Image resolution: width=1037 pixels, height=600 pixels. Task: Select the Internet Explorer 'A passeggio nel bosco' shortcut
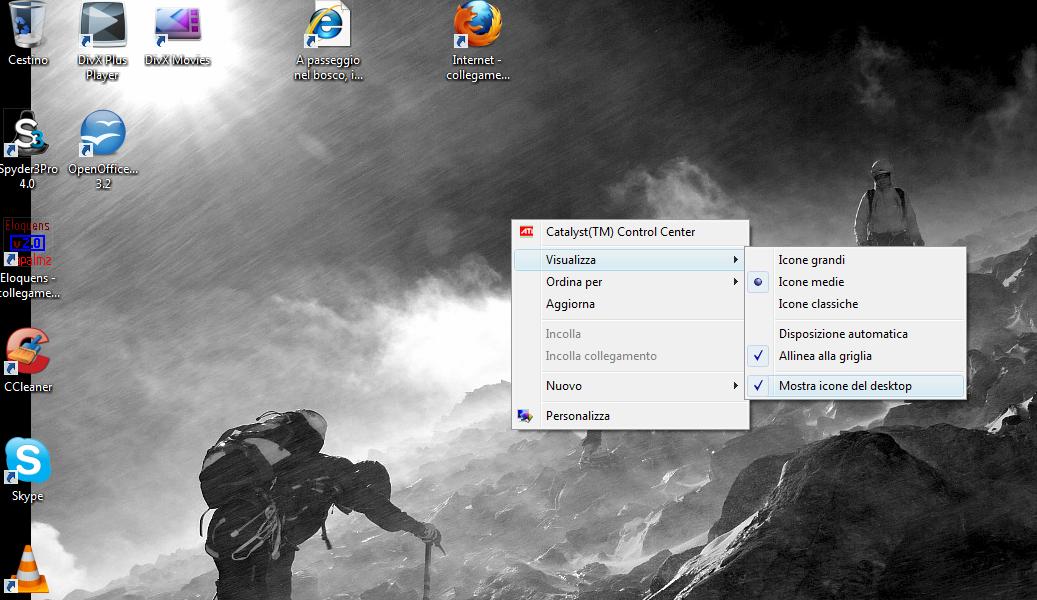coord(328,27)
